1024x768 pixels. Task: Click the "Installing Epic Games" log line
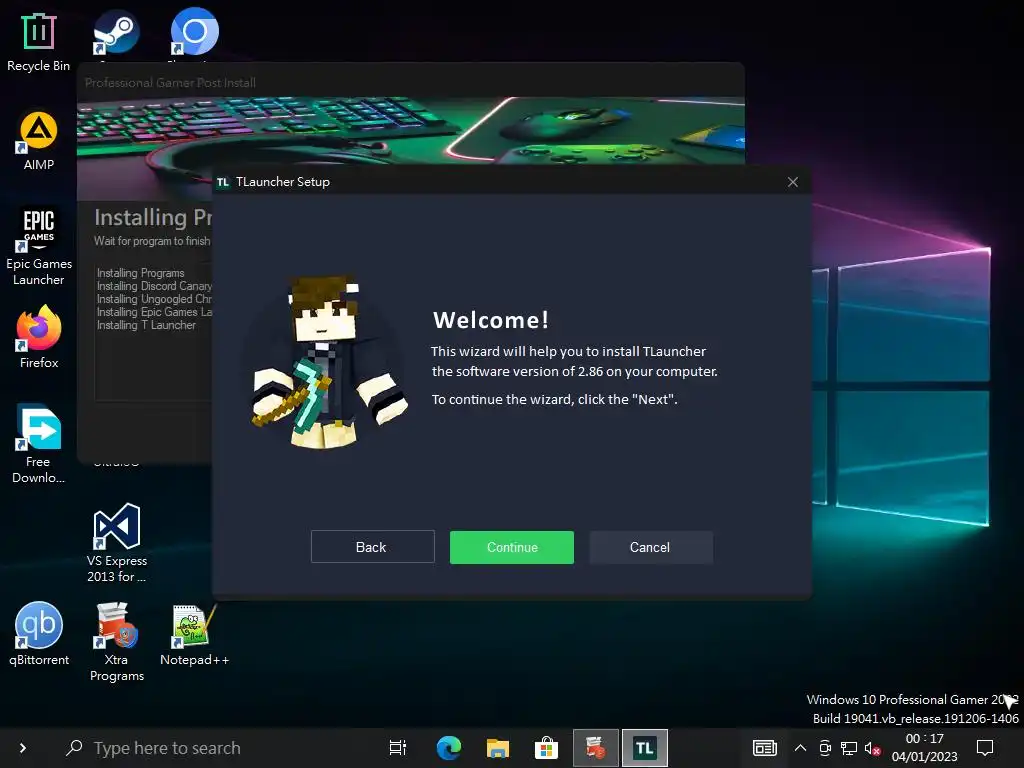(155, 312)
